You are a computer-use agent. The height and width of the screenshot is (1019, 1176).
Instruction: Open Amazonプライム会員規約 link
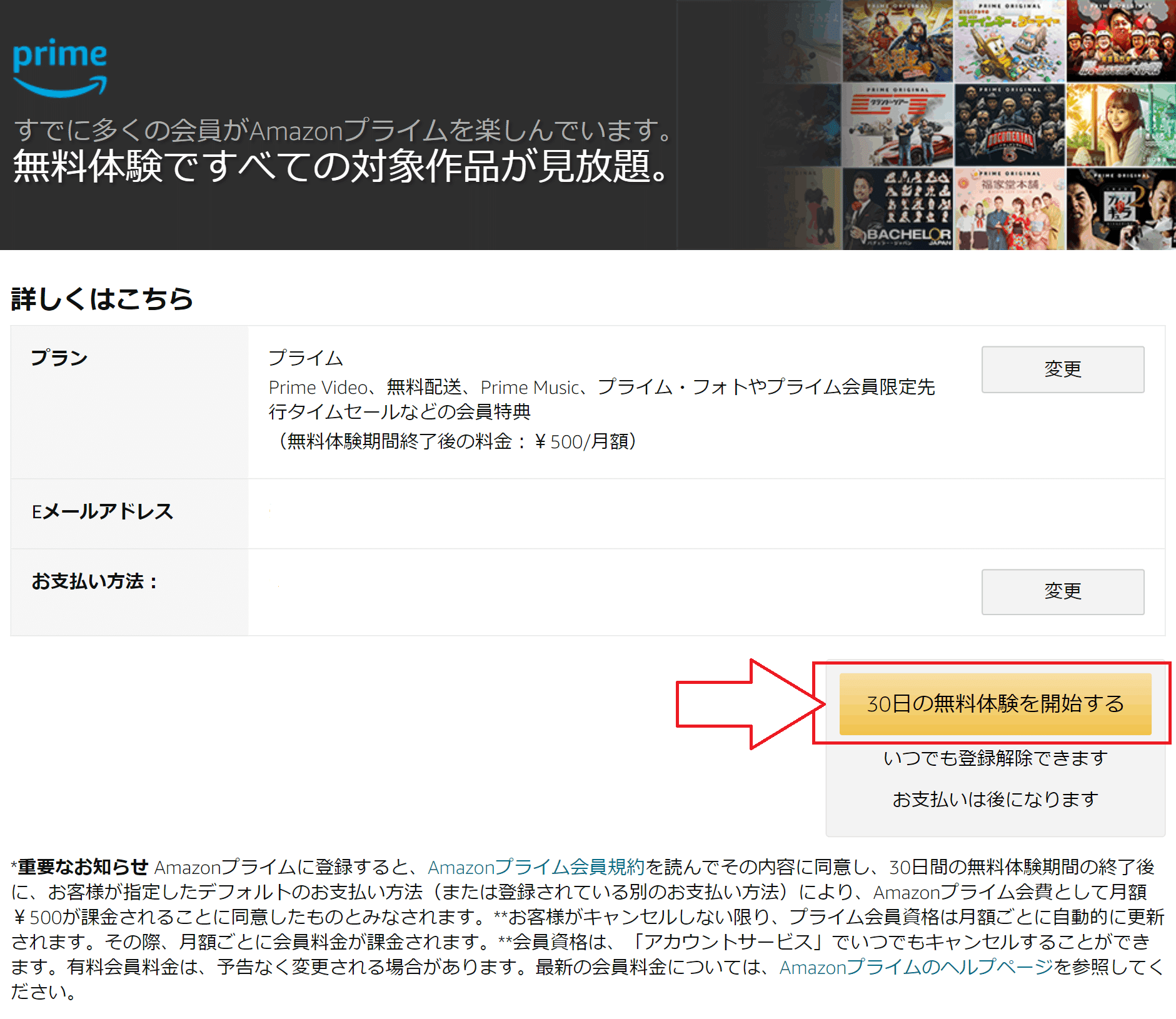(536, 867)
